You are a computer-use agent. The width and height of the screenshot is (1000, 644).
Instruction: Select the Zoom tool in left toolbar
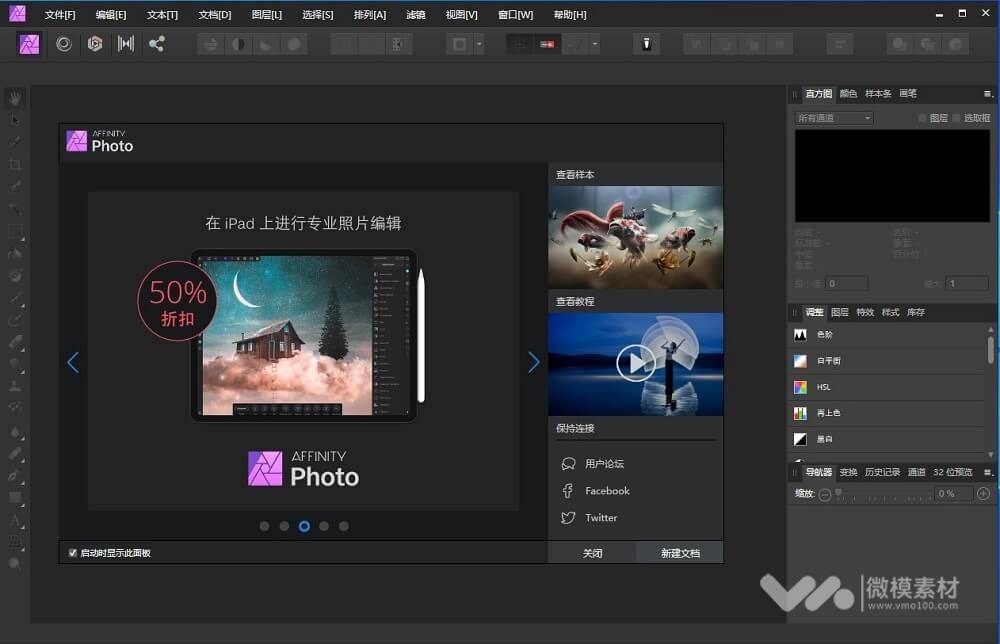click(x=15, y=564)
